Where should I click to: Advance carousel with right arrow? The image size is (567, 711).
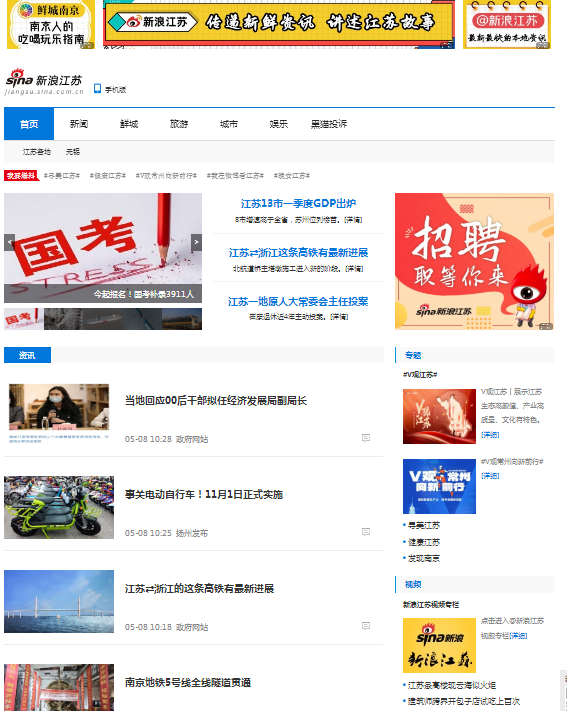coord(196,242)
